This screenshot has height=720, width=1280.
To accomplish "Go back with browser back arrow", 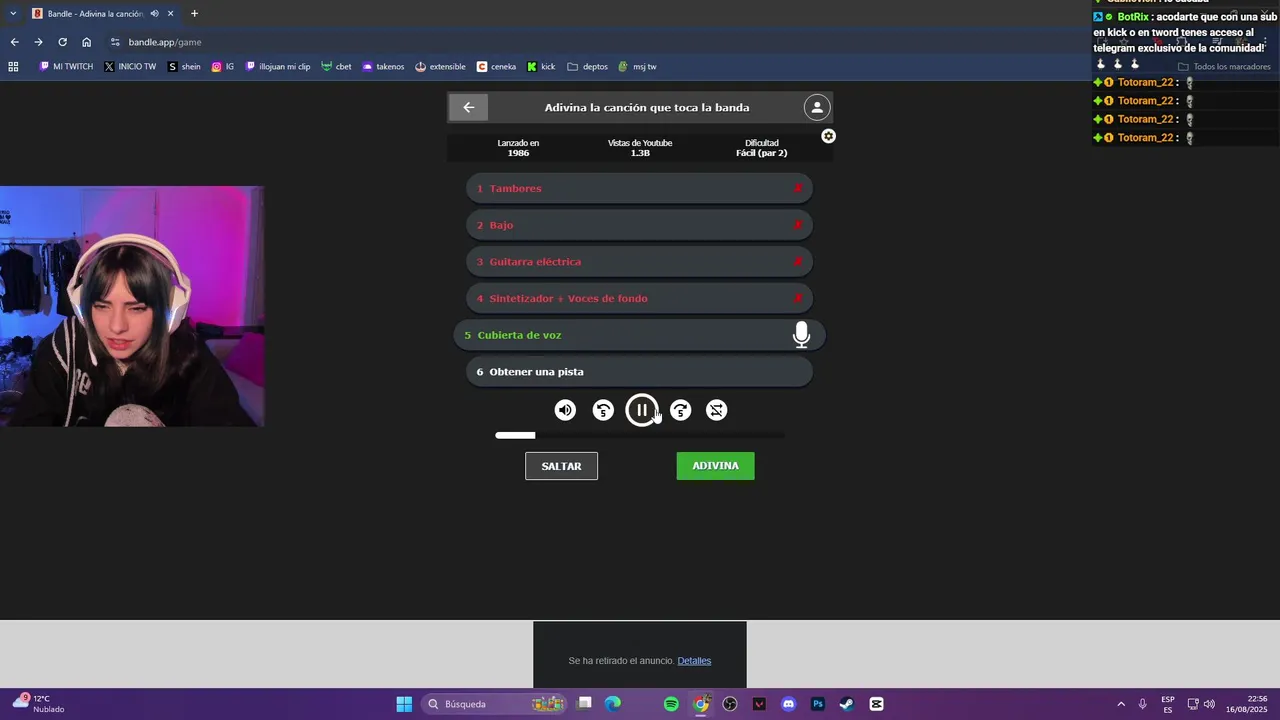I will (x=14, y=42).
